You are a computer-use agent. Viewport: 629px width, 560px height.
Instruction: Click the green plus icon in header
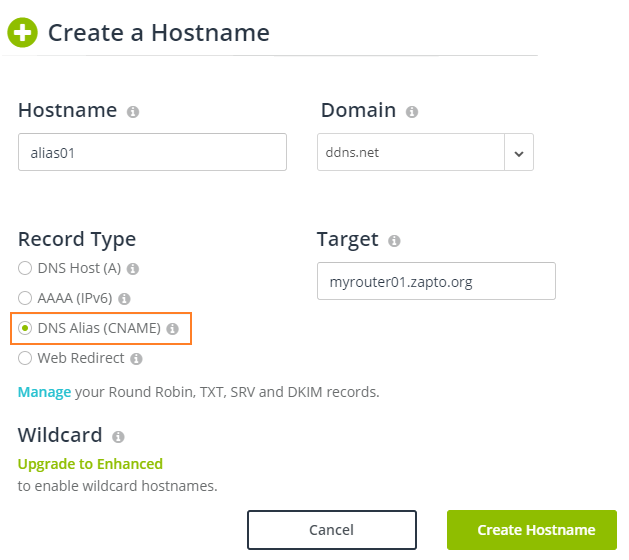coord(22,32)
